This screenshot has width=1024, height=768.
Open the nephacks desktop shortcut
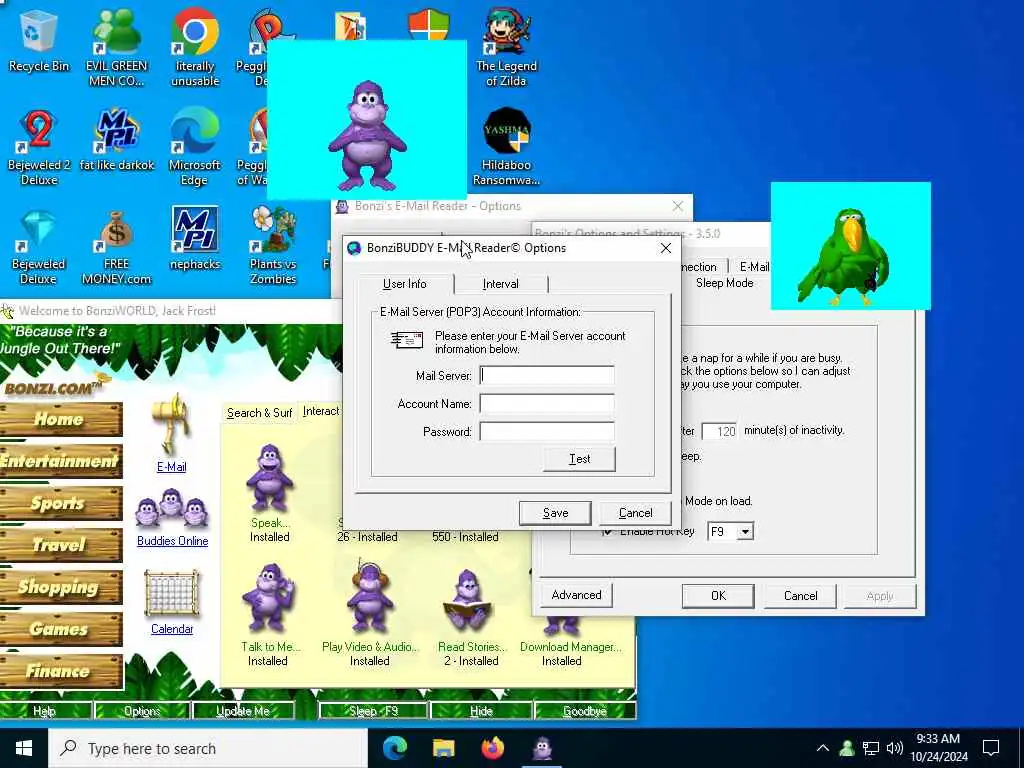click(x=195, y=239)
